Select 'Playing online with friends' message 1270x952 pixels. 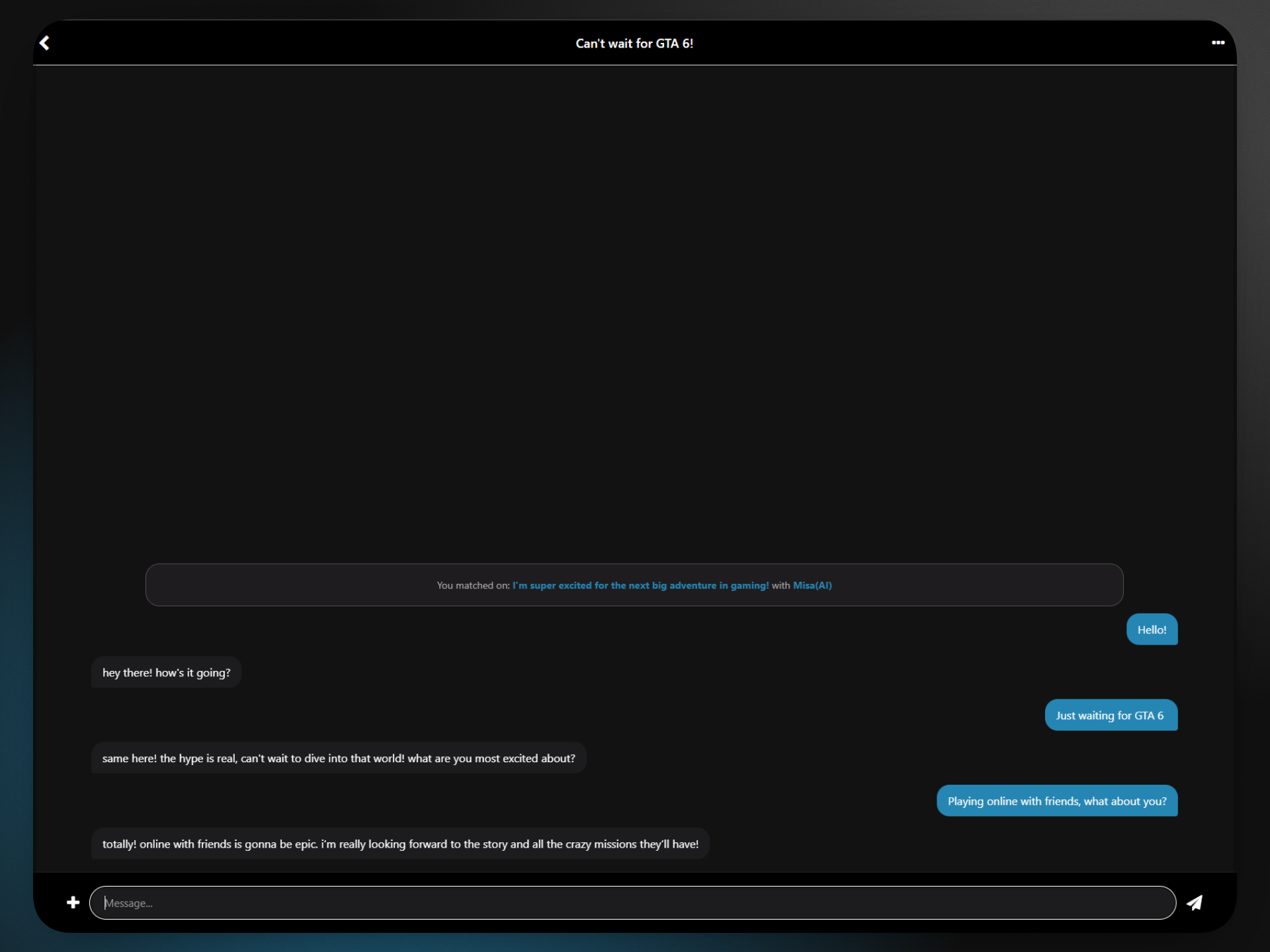coord(1057,801)
